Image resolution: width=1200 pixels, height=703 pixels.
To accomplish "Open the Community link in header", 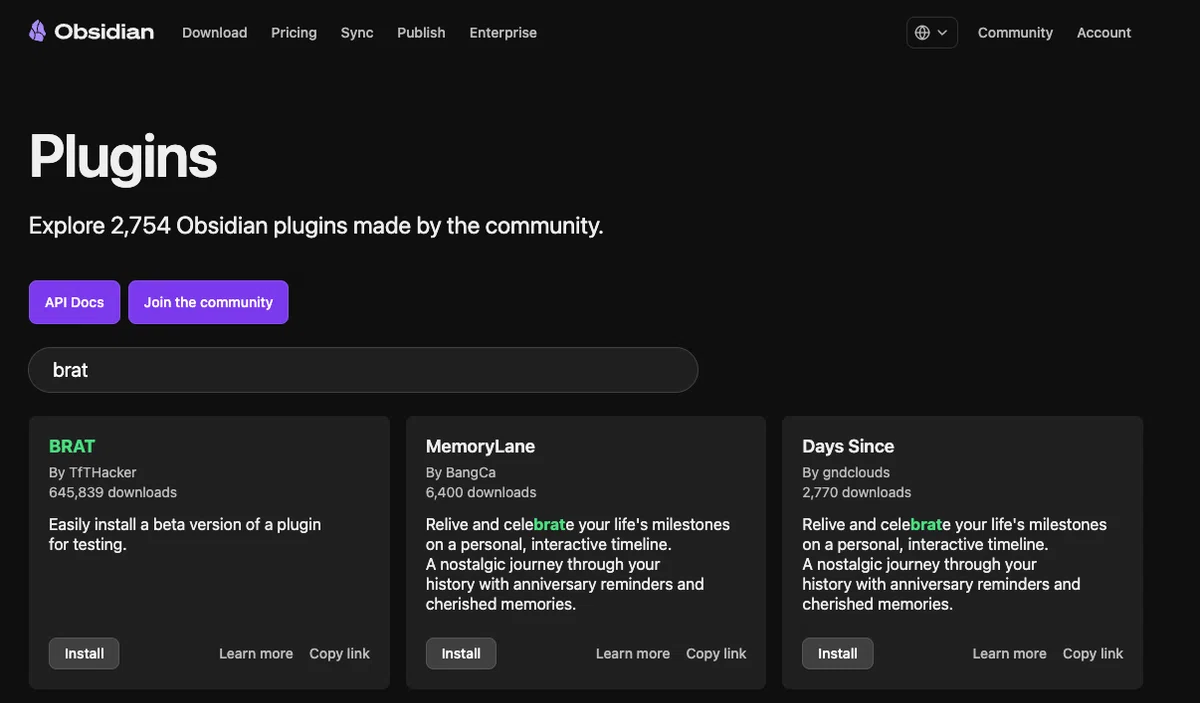I will (1015, 32).
